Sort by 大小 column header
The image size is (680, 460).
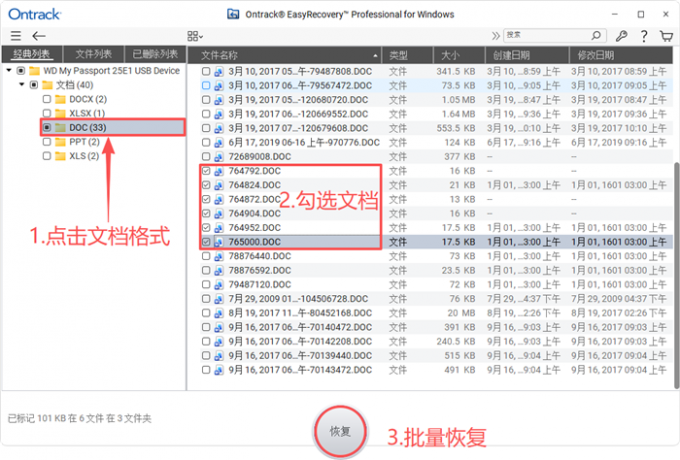(459, 55)
